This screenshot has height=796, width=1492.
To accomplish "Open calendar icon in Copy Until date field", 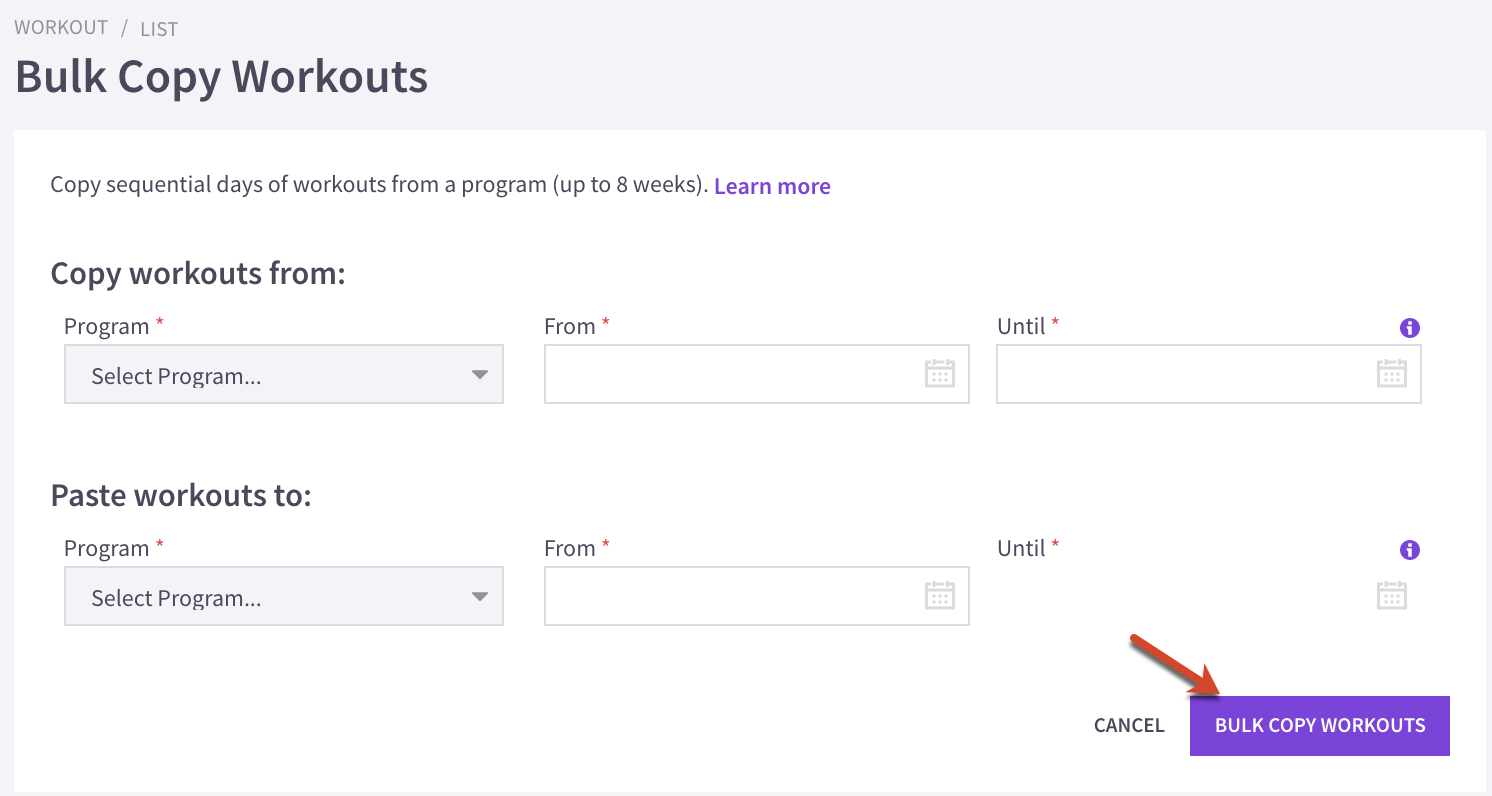I will click(x=1391, y=374).
